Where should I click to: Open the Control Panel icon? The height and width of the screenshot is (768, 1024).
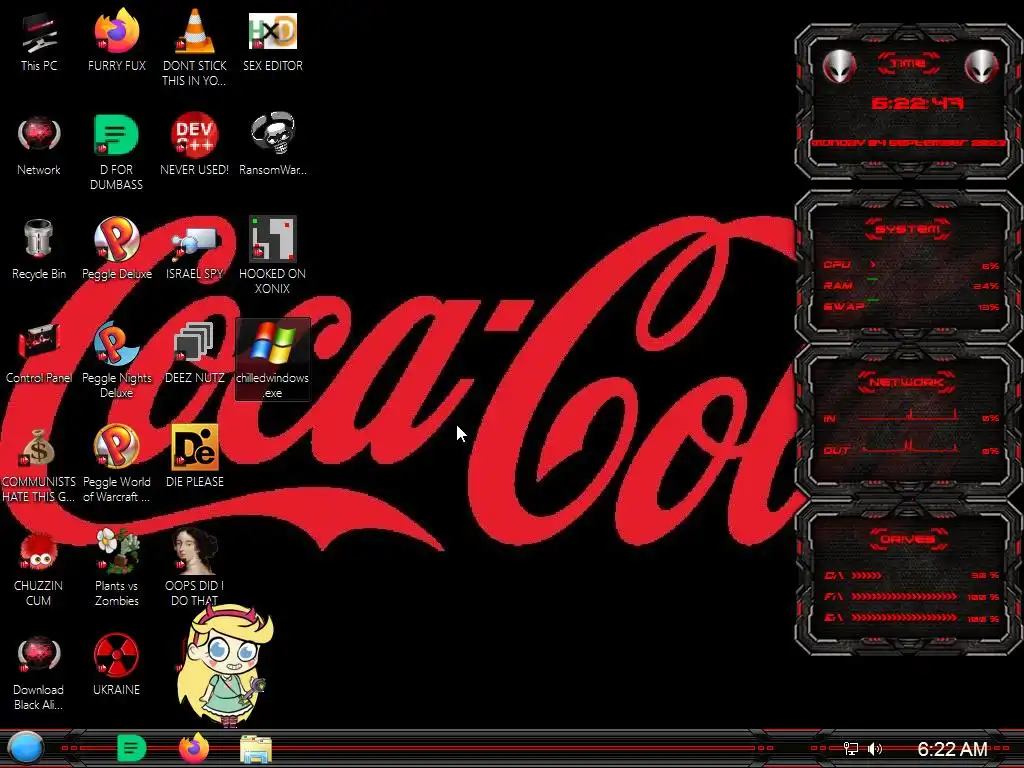(x=39, y=353)
